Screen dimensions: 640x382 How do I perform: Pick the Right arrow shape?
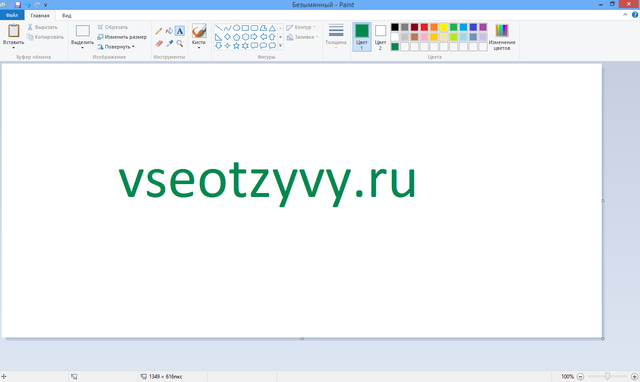point(254,37)
